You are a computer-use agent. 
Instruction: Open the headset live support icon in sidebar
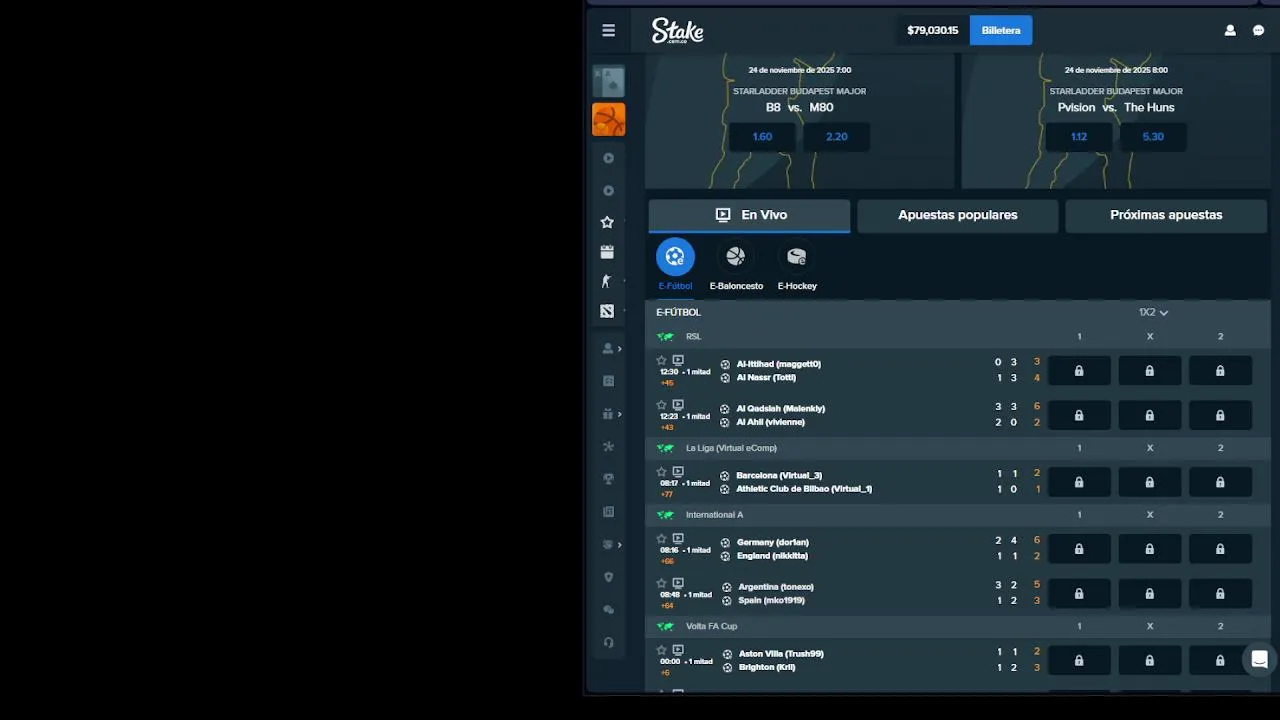(x=608, y=642)
